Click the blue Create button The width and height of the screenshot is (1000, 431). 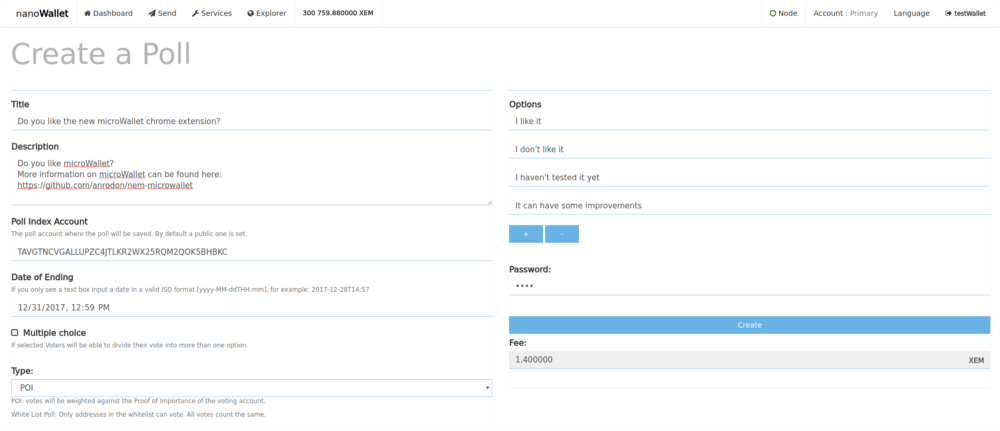(749, 325)
